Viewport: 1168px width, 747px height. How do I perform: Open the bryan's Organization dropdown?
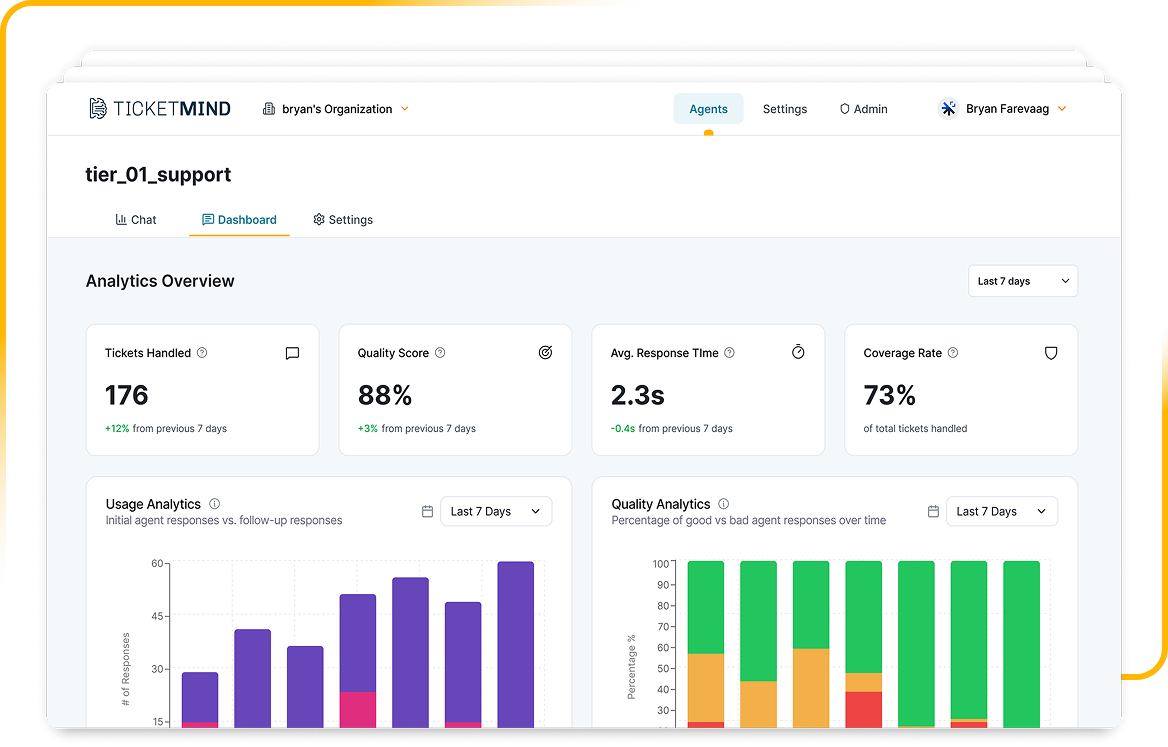335,109
